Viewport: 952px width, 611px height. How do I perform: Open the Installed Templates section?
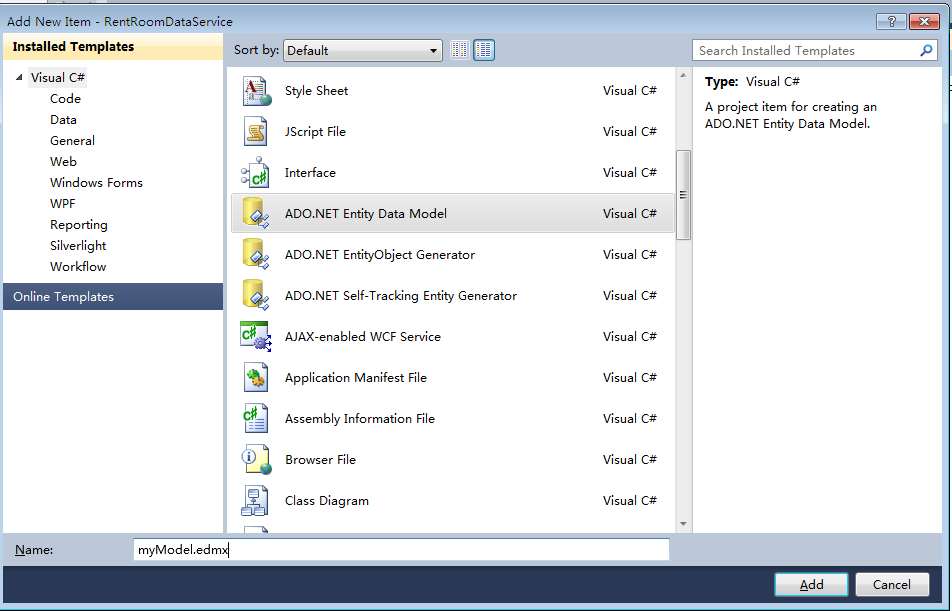(x=113, y=47)
